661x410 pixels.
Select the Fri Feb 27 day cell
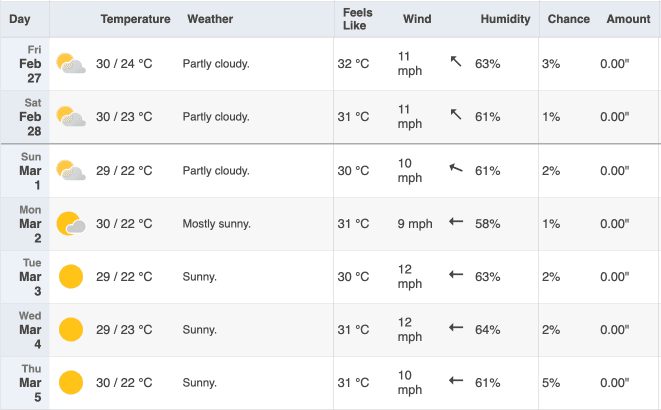pos(25,64)
